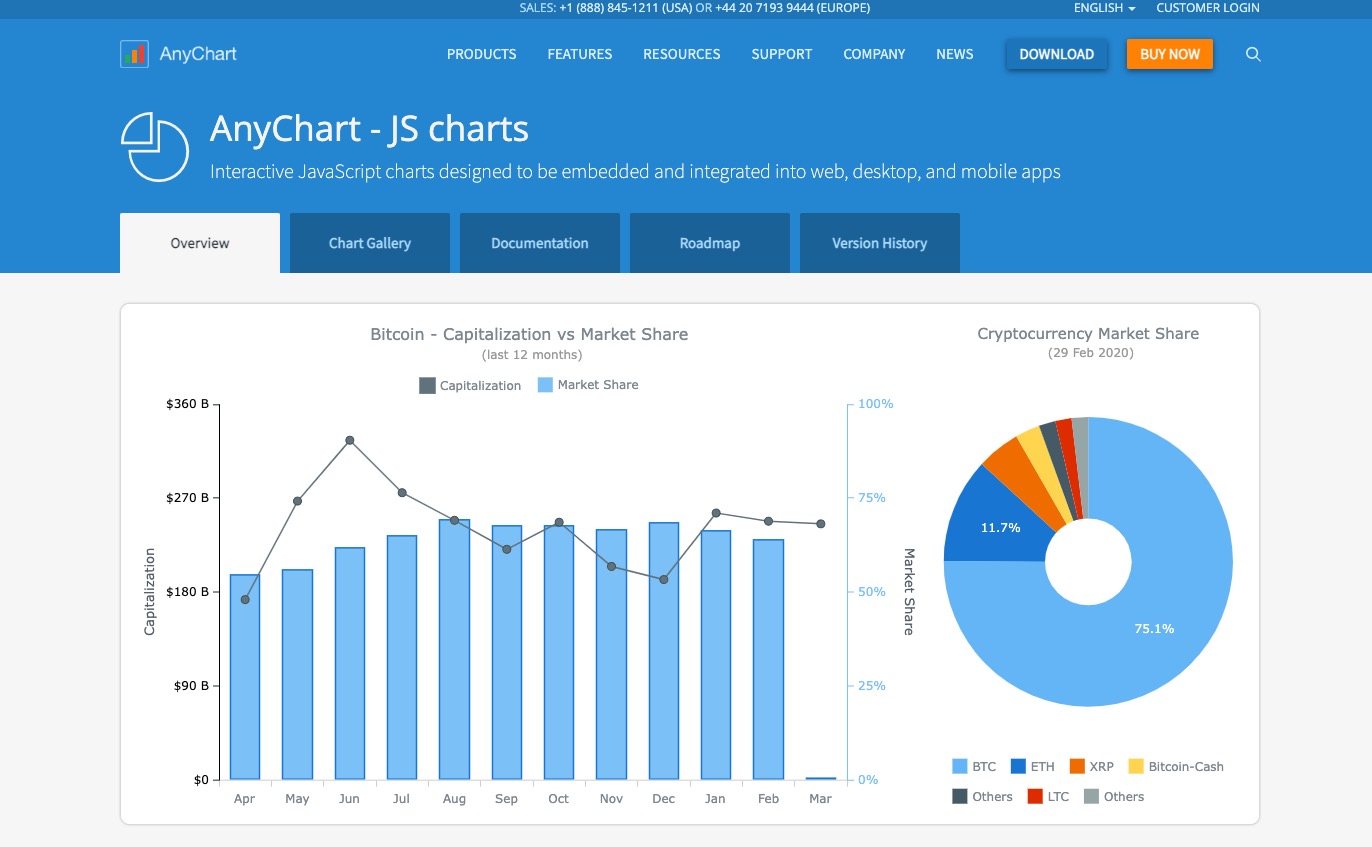Toggle the dark gray Others legend item
This screenshot has width=1372, height=847.
tap(982, 797)
